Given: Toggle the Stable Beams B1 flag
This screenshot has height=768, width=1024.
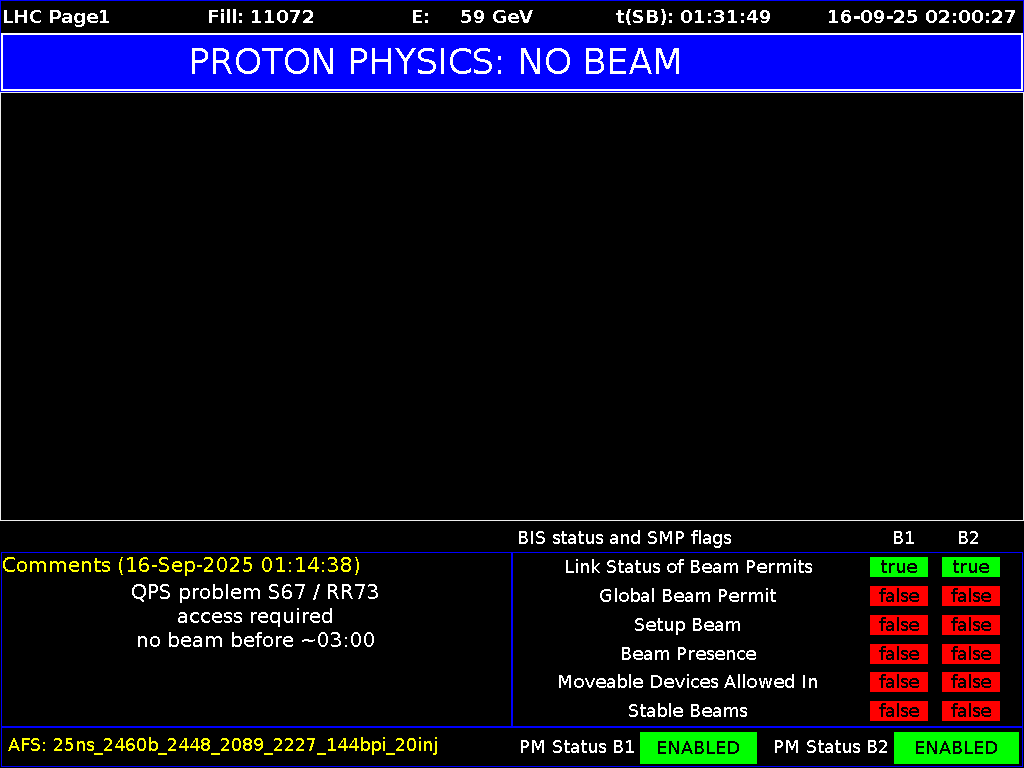Looking at the screenshot, I should [898, 711].
